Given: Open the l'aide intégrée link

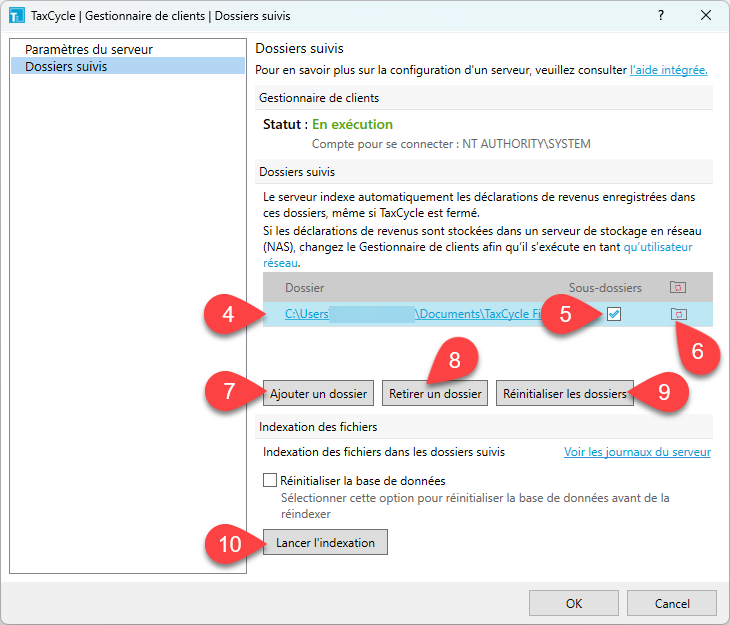Looking at the screenshot, I should pos(669,70).
